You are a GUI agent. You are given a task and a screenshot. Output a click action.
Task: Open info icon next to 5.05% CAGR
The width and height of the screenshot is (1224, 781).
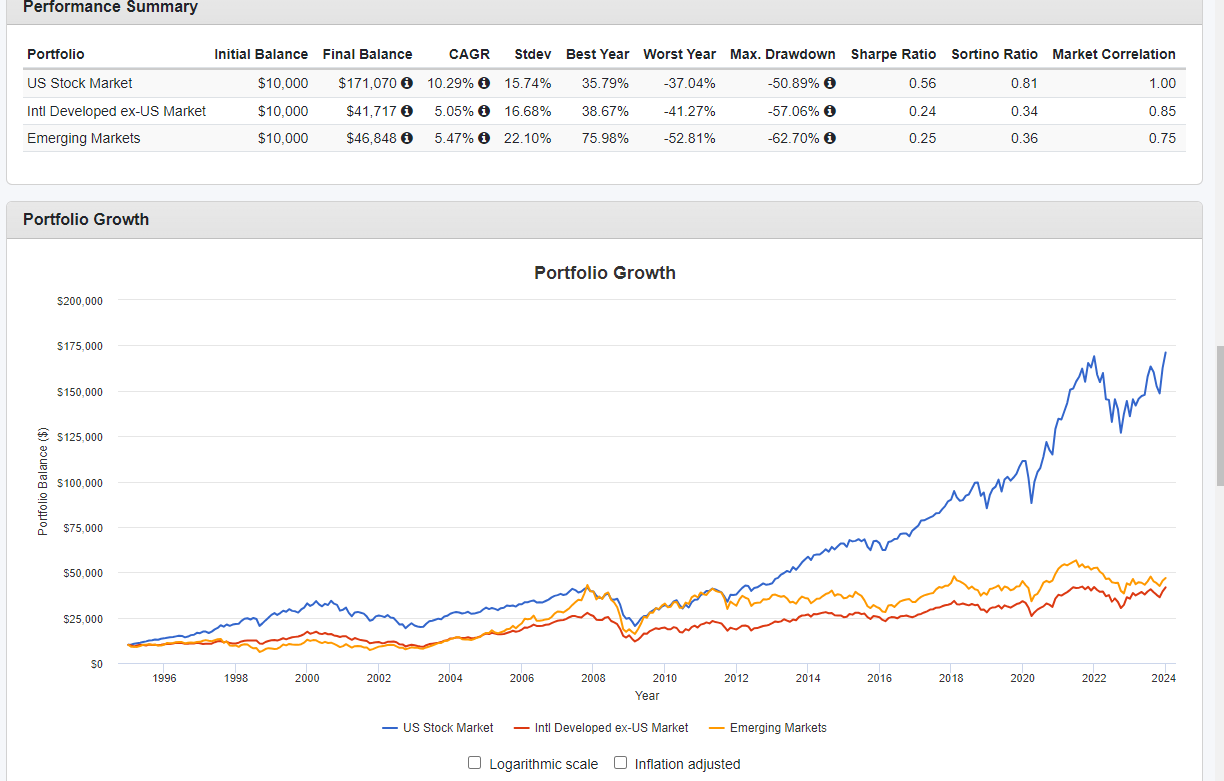coord(484,111)
